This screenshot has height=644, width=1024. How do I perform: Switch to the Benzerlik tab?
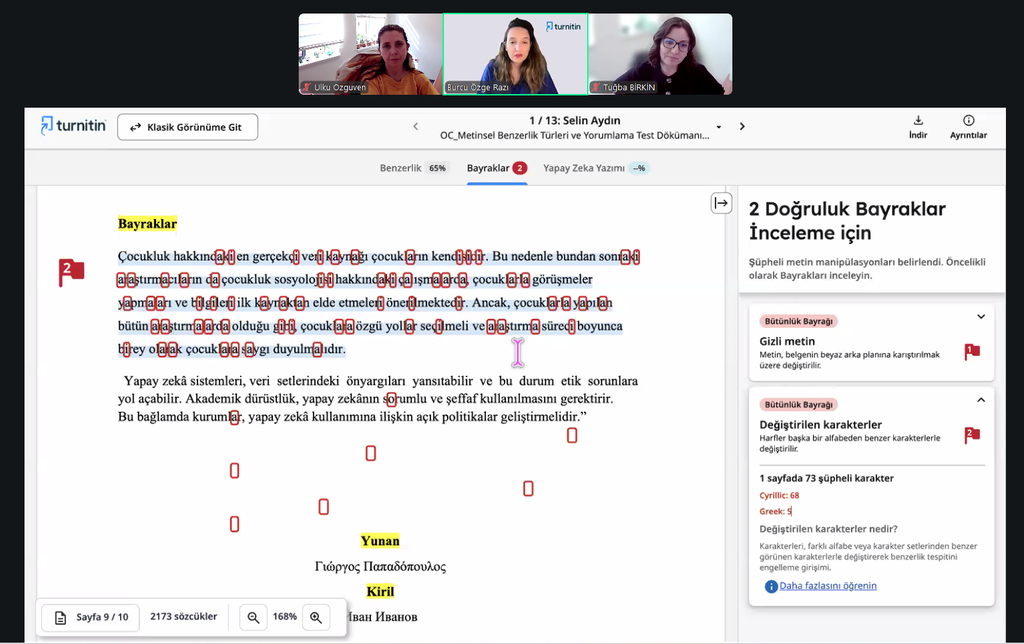[x=413, y=168]
